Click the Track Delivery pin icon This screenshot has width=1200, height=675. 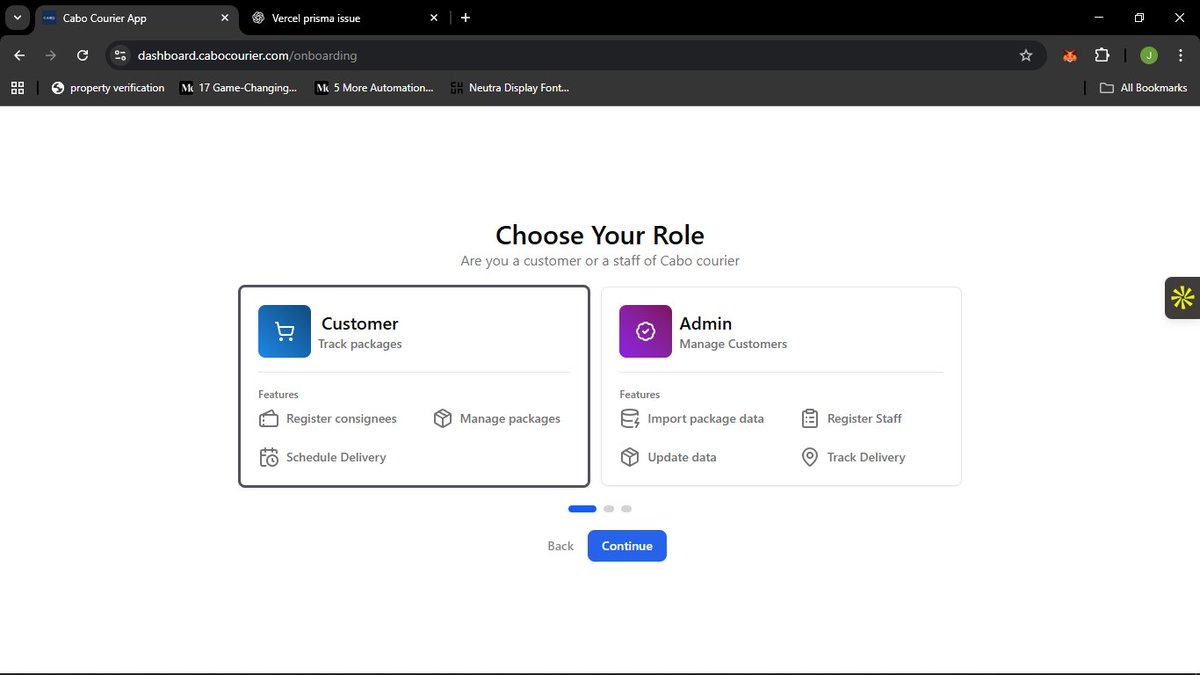(x=810, y=457)
